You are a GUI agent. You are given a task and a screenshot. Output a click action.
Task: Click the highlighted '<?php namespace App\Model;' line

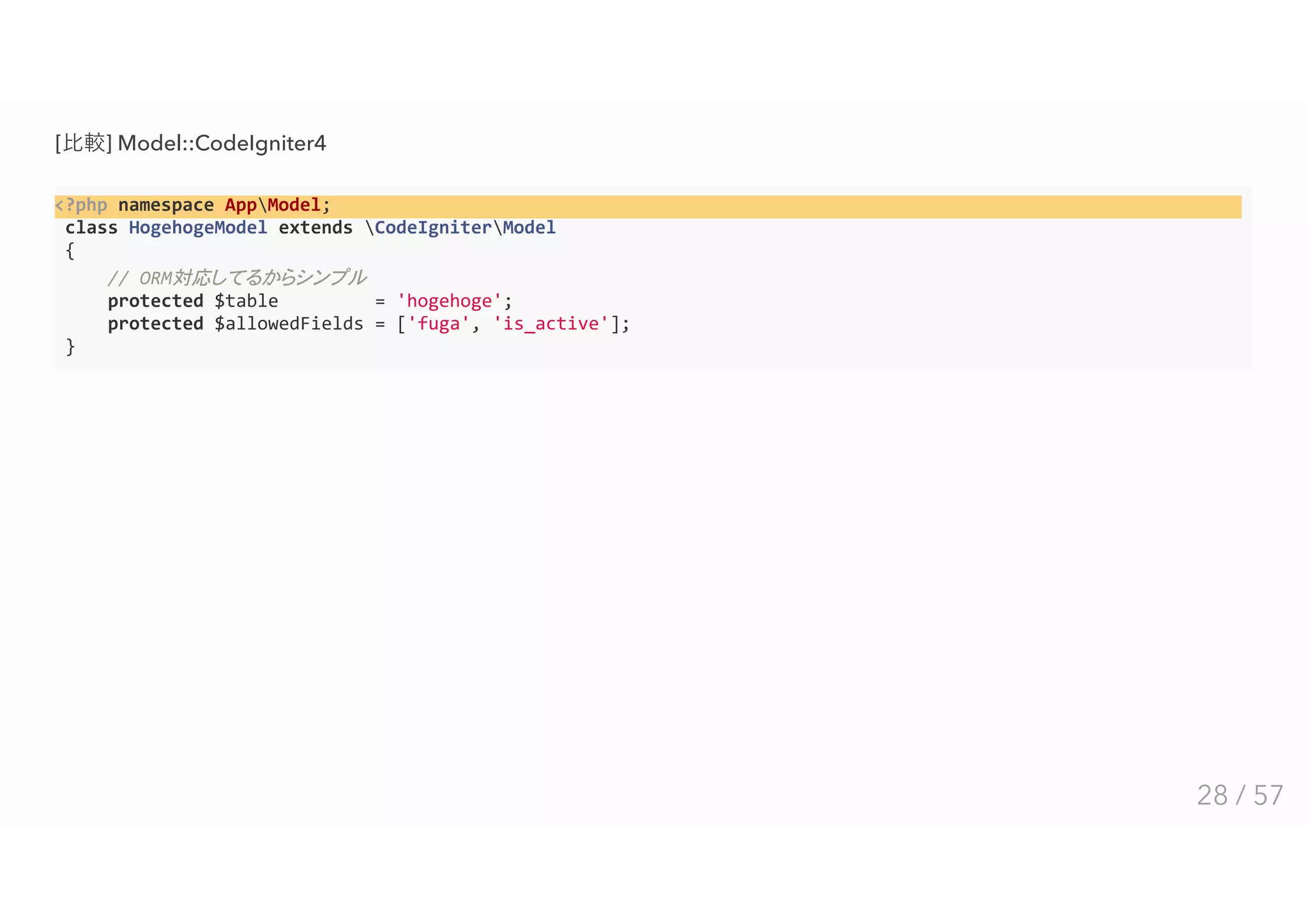[x=648, y=206]
